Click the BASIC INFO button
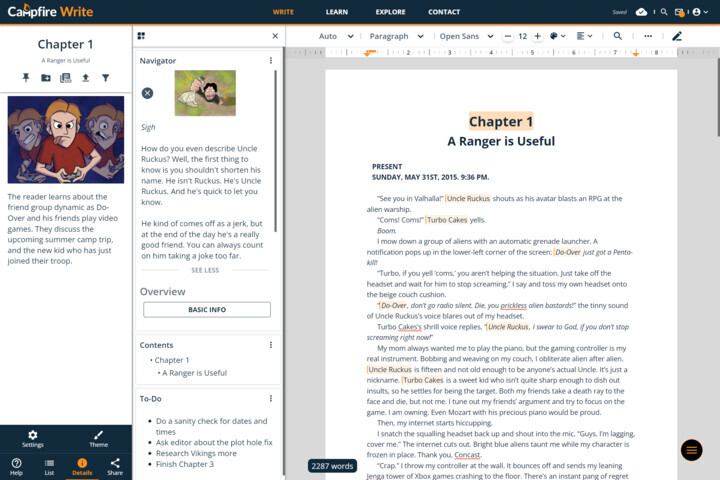Image resolution: width=720 pixels, height=480 pixels. (x=207, y=310)
